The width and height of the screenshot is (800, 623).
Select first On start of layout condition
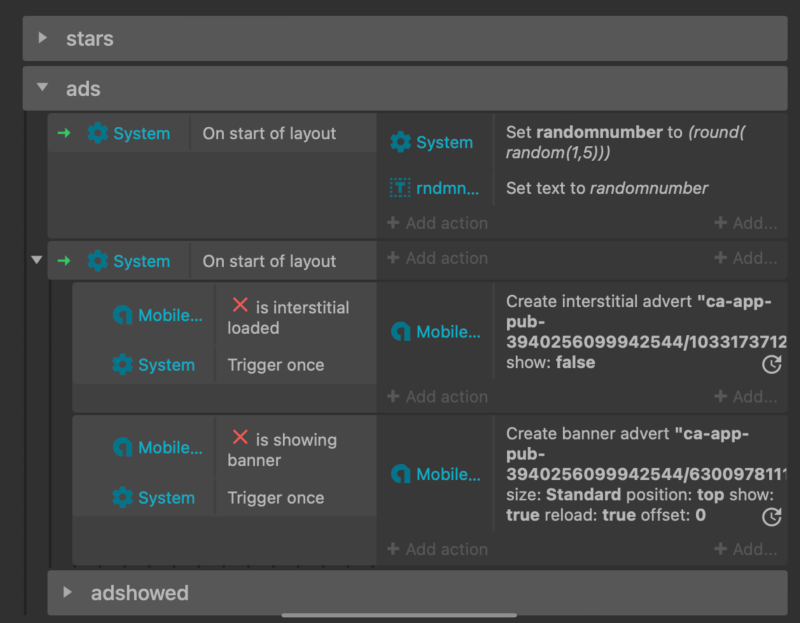click(x=269, y=133)
